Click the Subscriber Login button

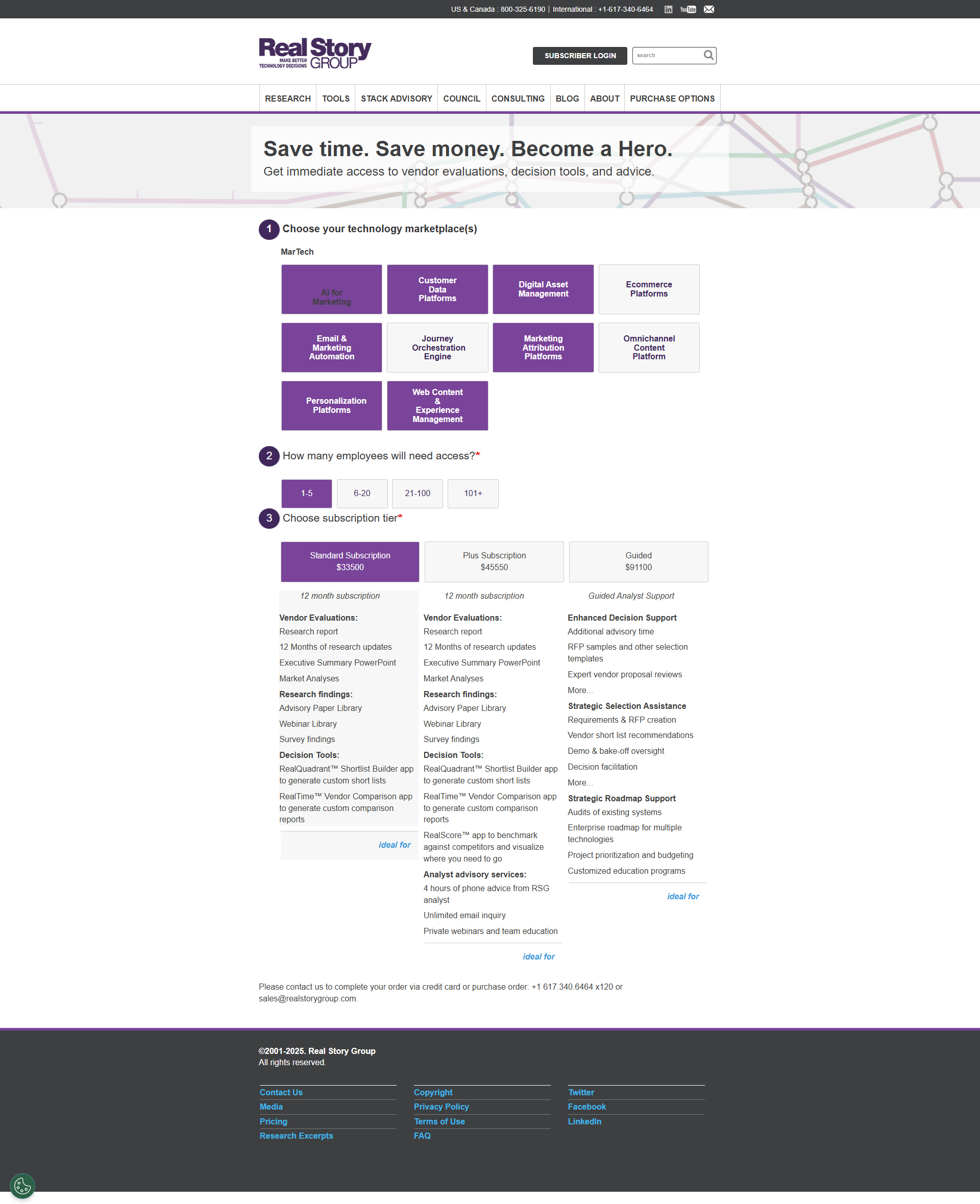coord(580,55)
